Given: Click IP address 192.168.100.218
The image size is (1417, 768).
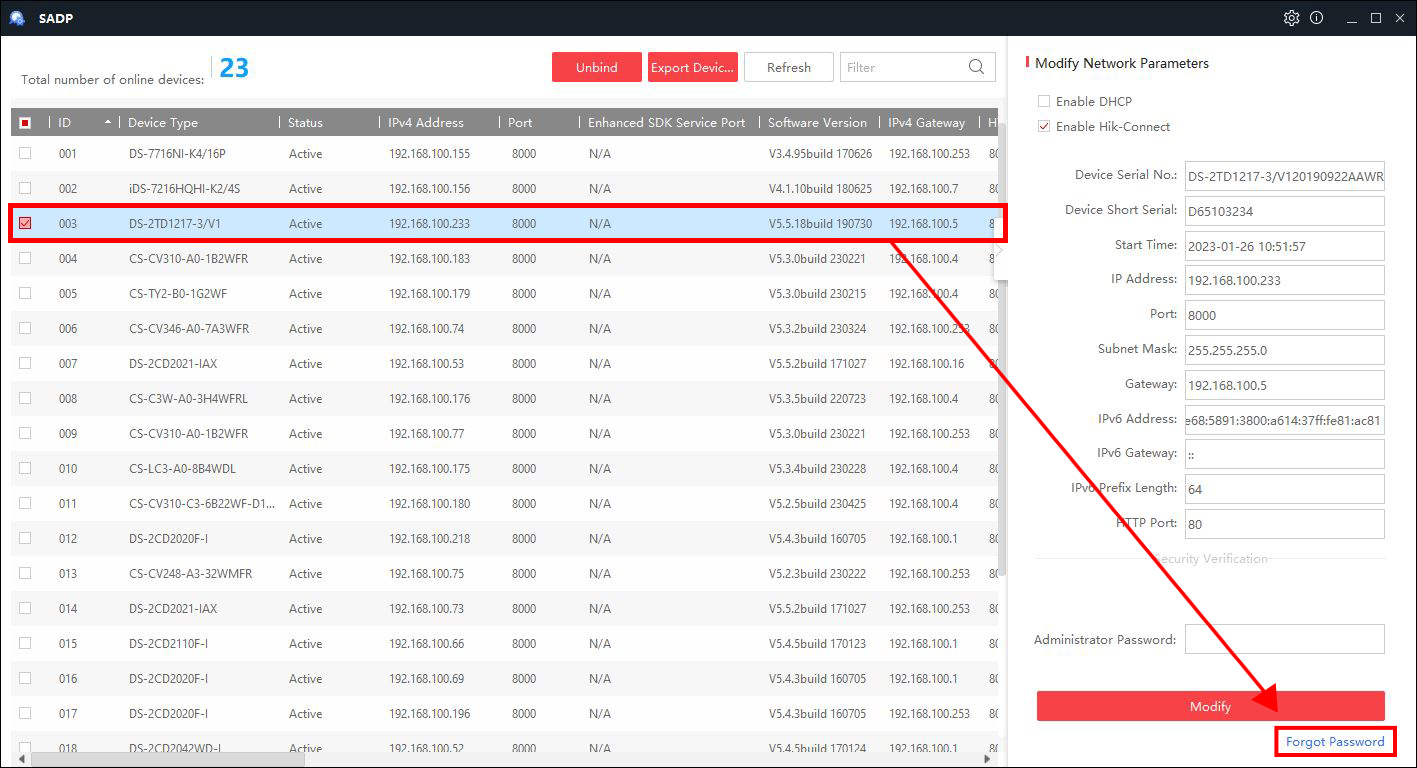Looking at the screenshot, I should point(429,538).
